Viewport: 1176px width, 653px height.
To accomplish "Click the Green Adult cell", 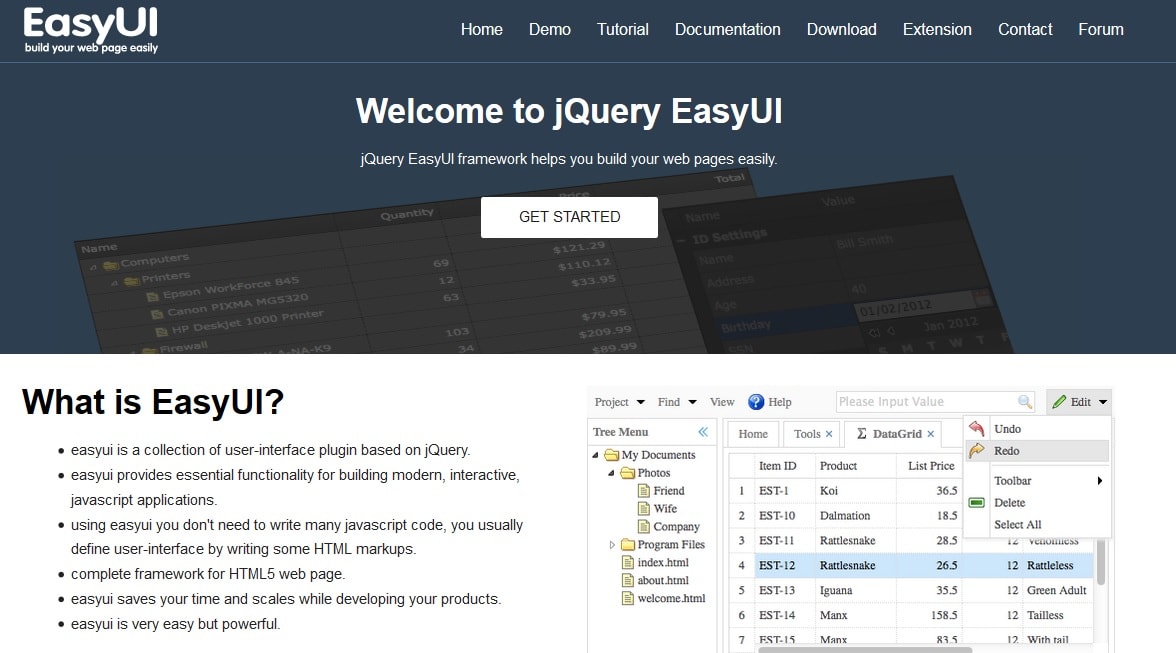I will pyautogui.click(x=1057, y=590).
